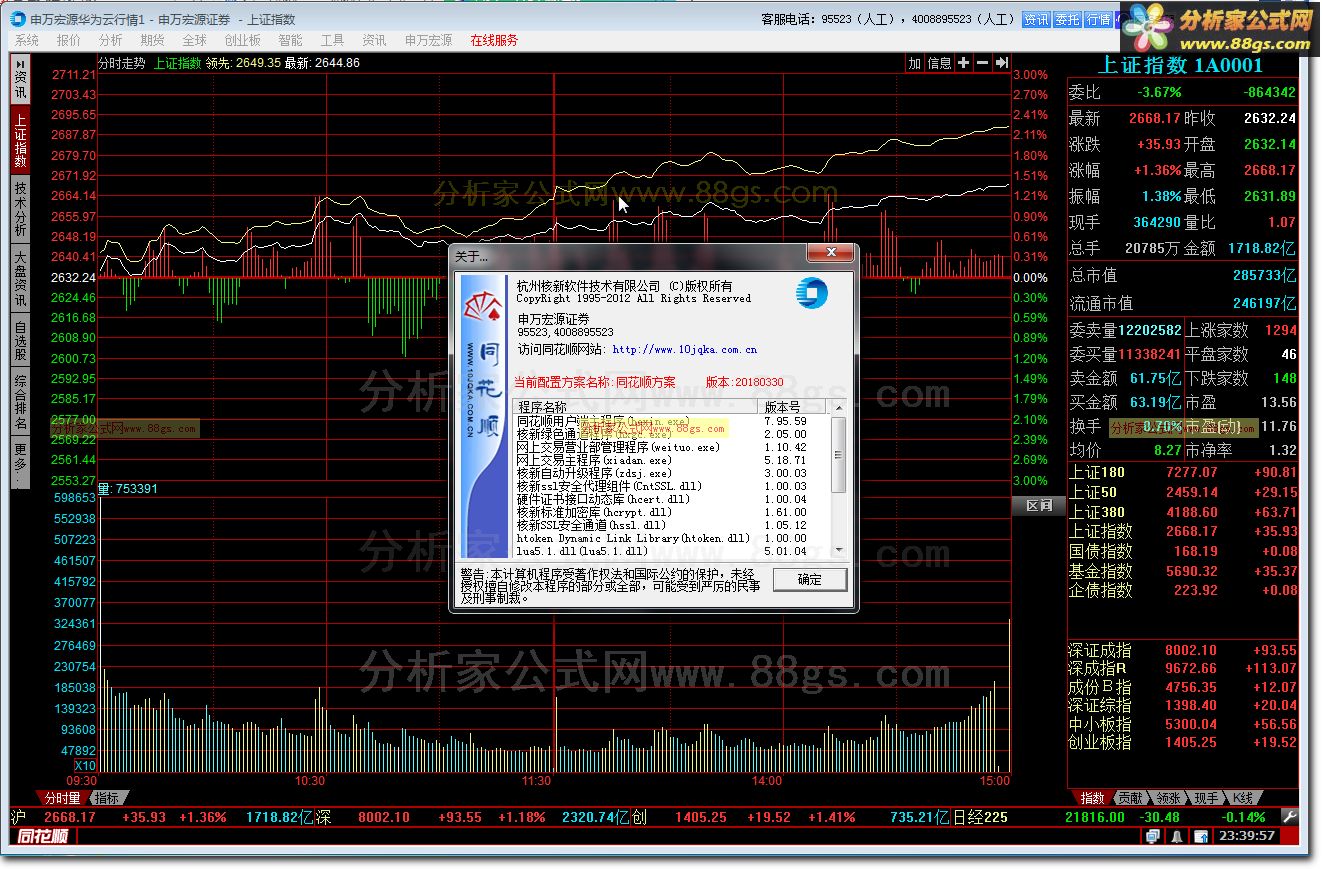This screenshot has height=869, width=1322.
Task: Open the 报价 menu
Action: point(69,40)
